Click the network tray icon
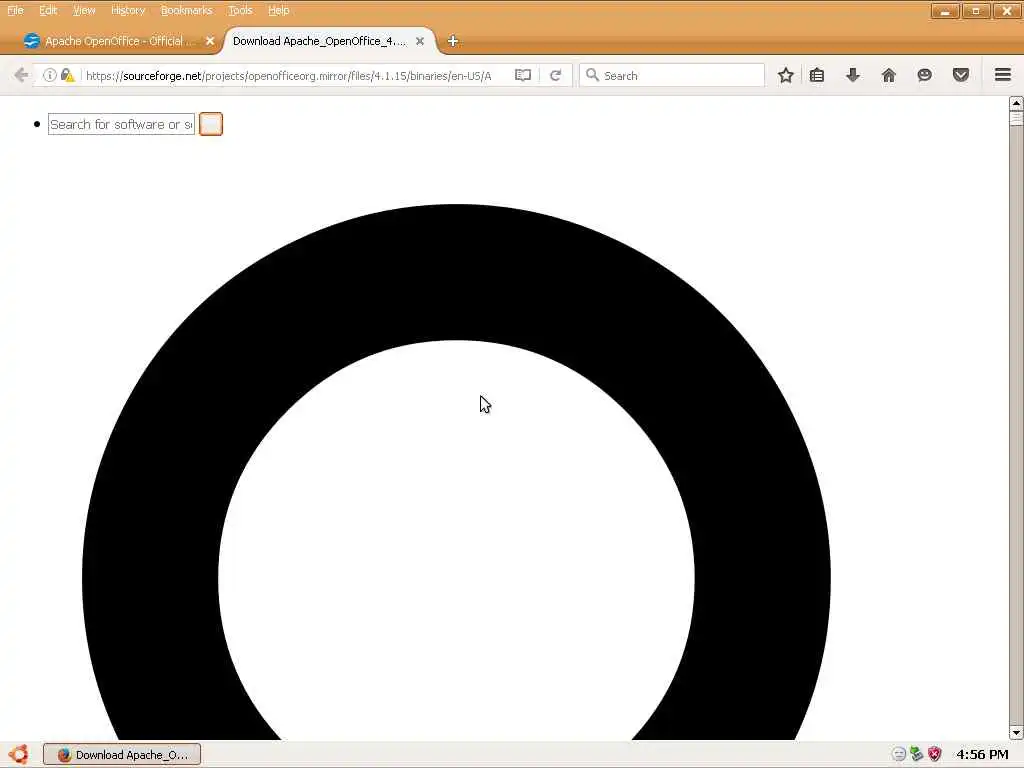1024x768 pixels. (917, 754)
